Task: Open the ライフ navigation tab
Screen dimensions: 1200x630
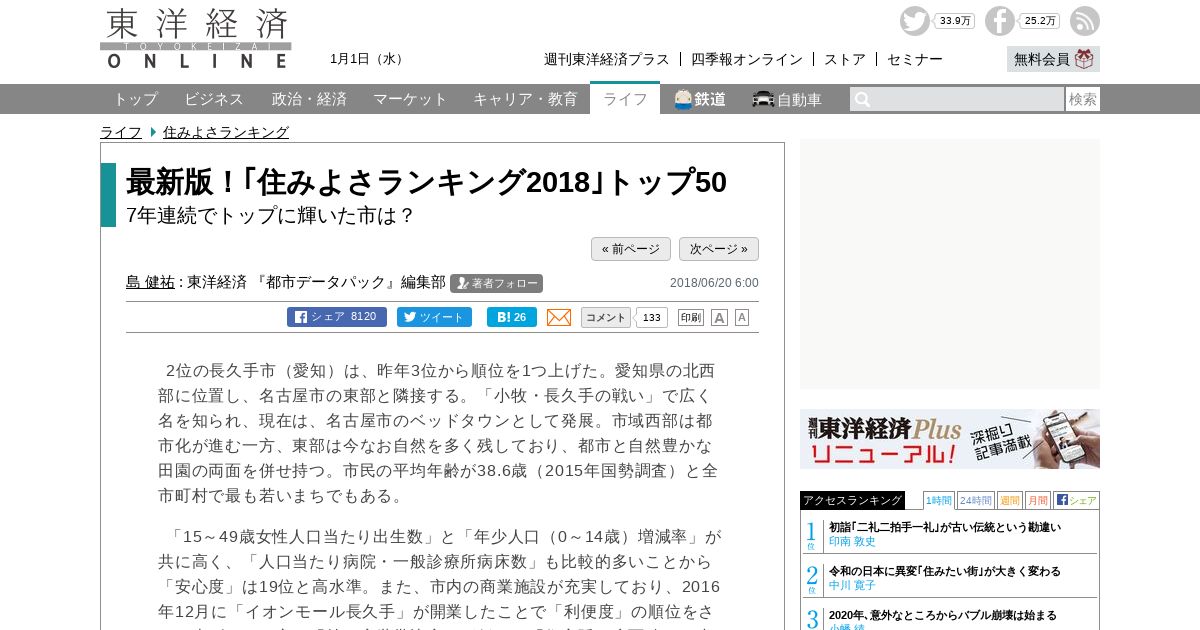Action: [x=625, y=99]
